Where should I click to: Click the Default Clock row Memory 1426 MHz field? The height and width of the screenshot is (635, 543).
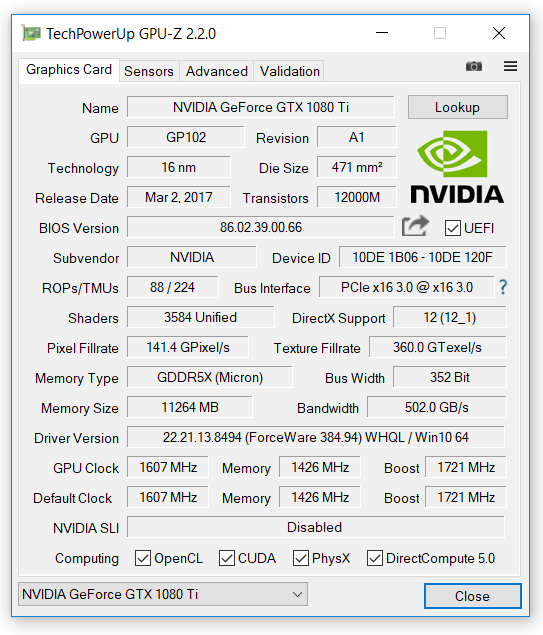click(320, 496)
